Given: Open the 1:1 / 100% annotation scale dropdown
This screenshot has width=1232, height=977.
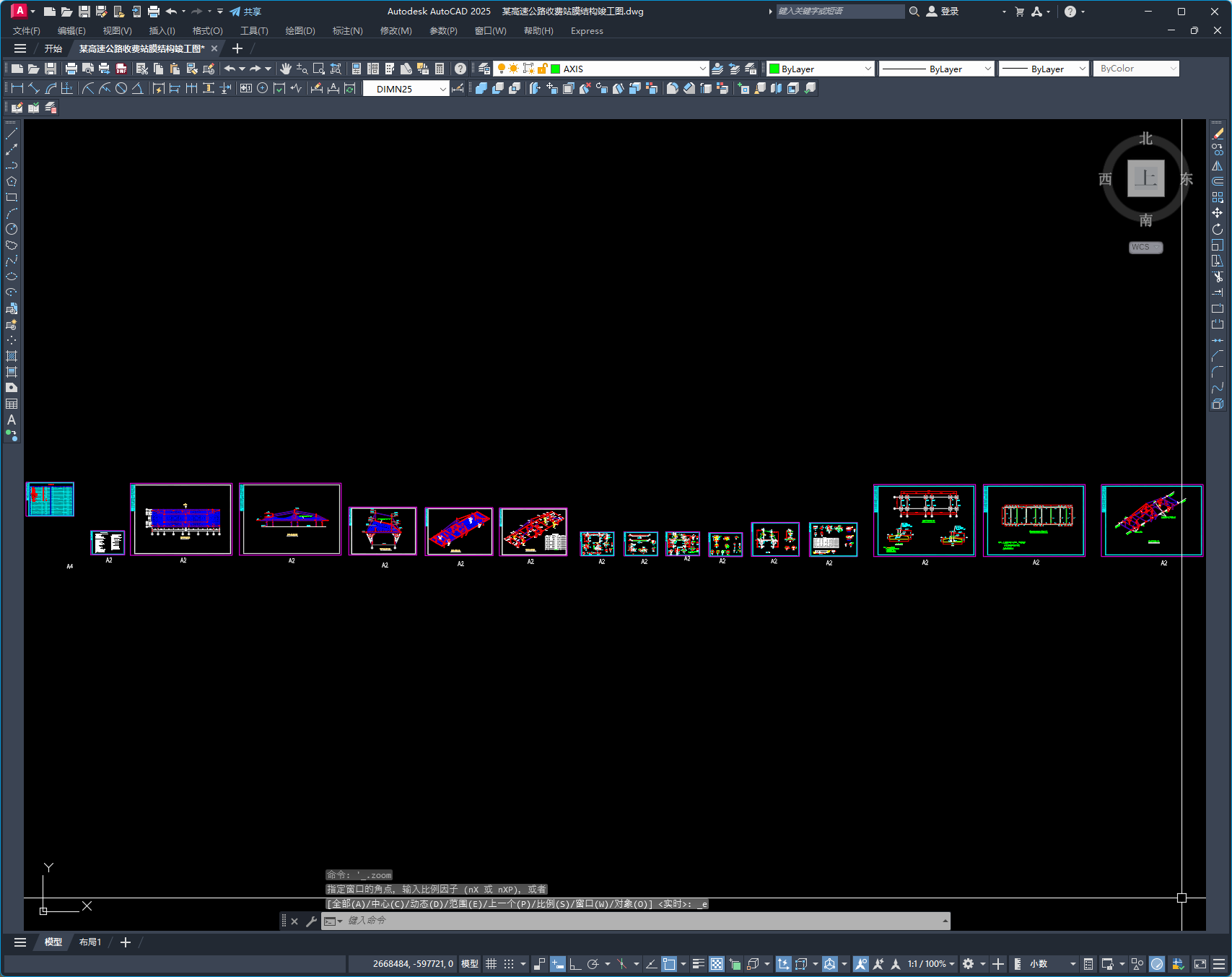Looking at the screenshot, I should coord(931,964).
